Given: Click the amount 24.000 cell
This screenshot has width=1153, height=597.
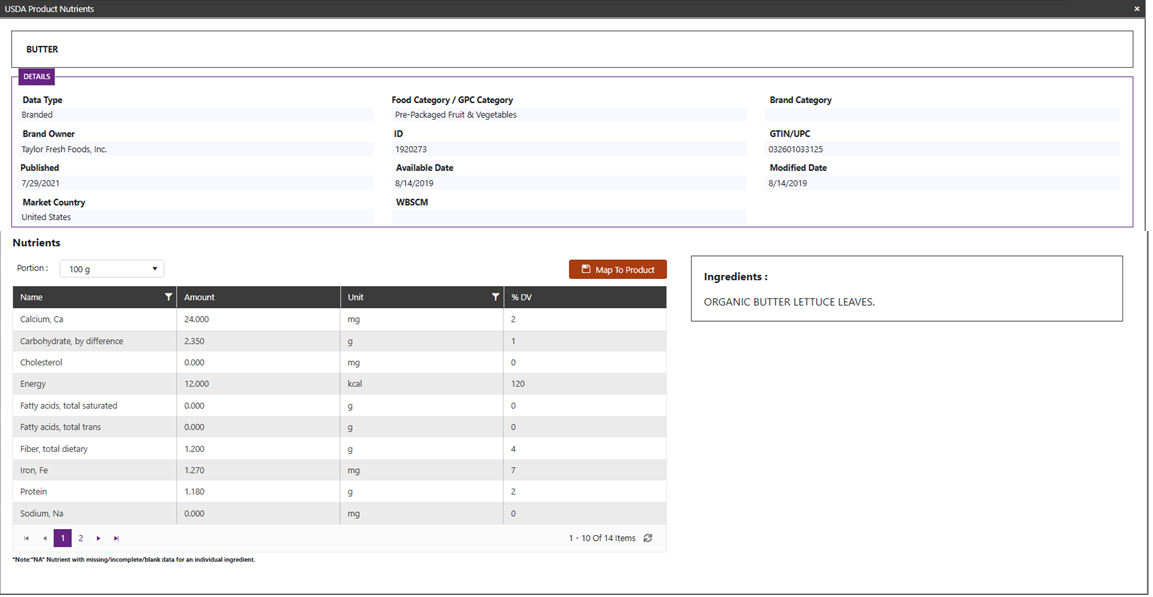Looking at the screenshot, I should 258,320.
